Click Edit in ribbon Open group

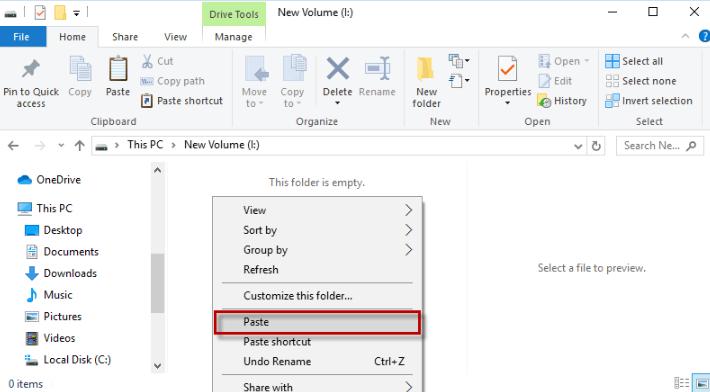555,81
